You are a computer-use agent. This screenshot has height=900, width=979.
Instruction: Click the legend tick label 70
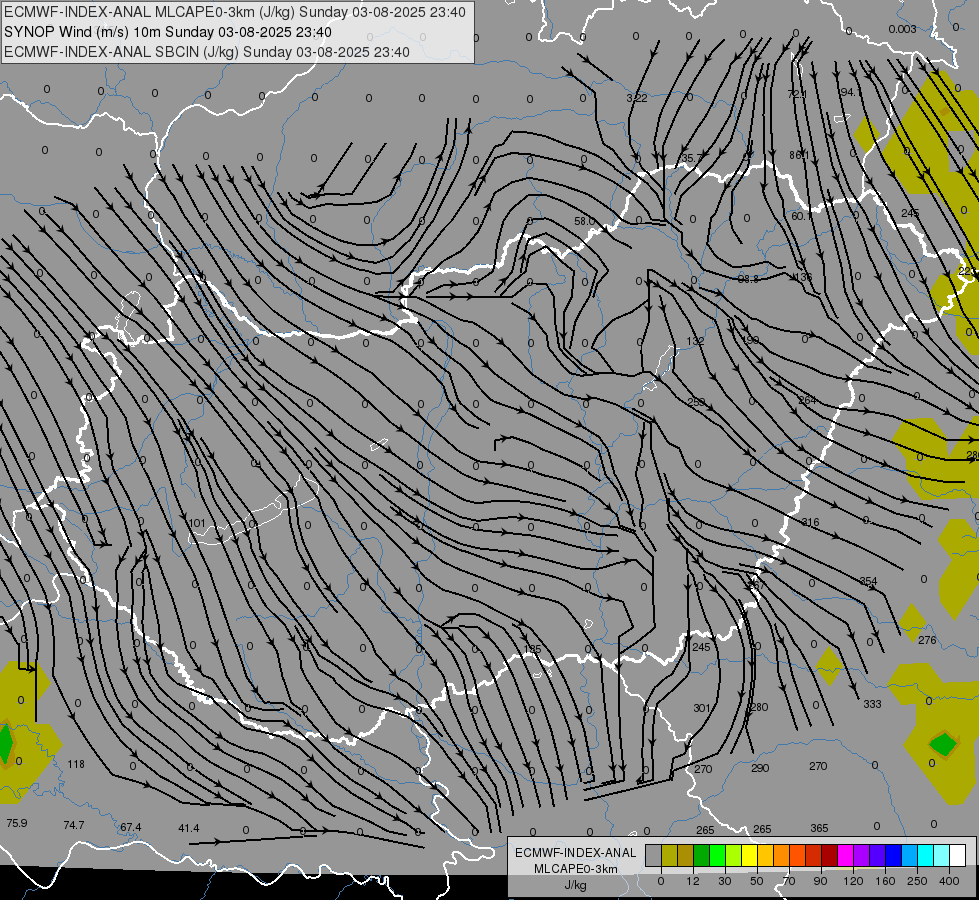pyautogui.click(x=789, y=881)
